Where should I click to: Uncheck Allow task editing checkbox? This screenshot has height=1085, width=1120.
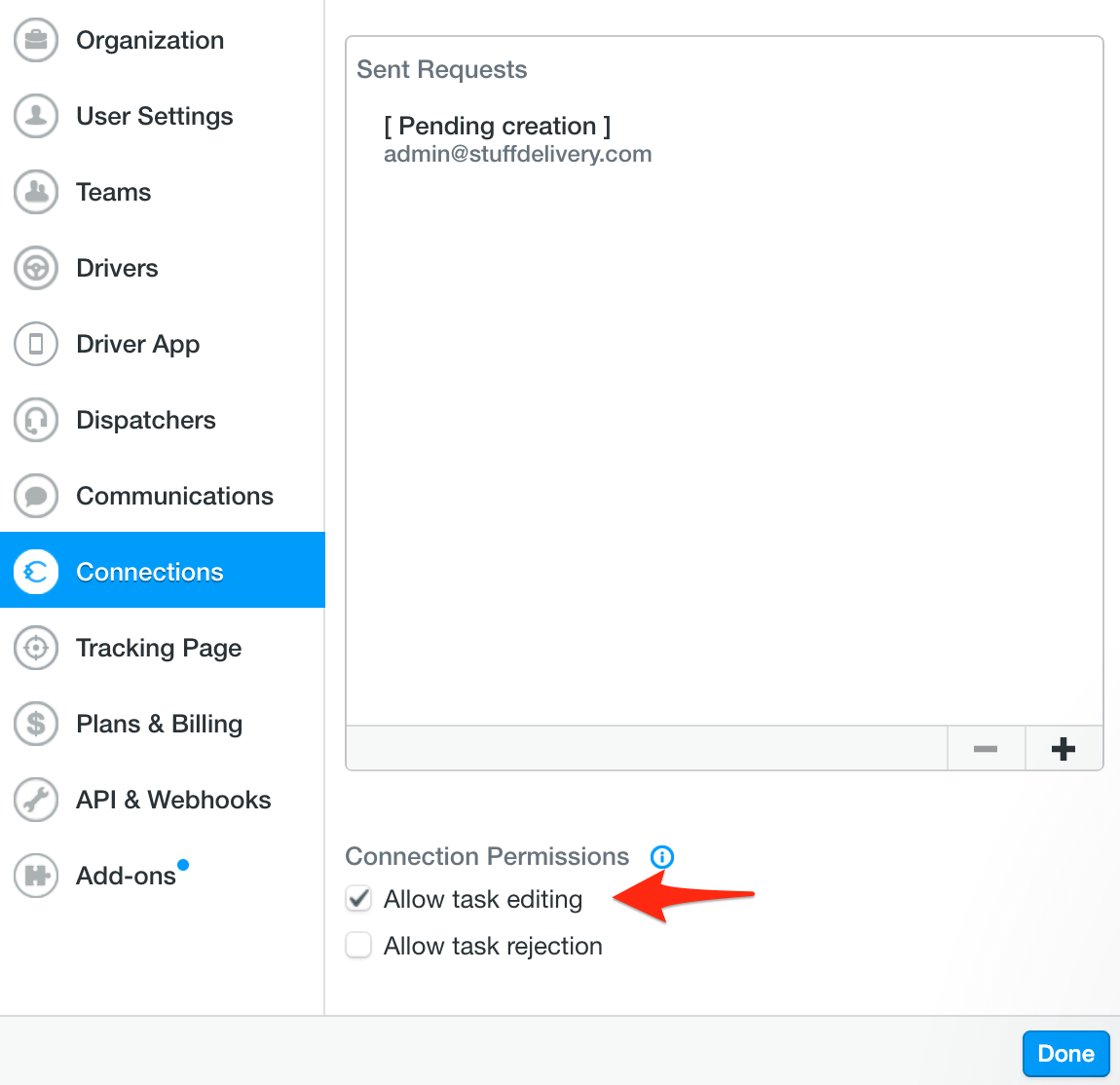tap(358, 899)
